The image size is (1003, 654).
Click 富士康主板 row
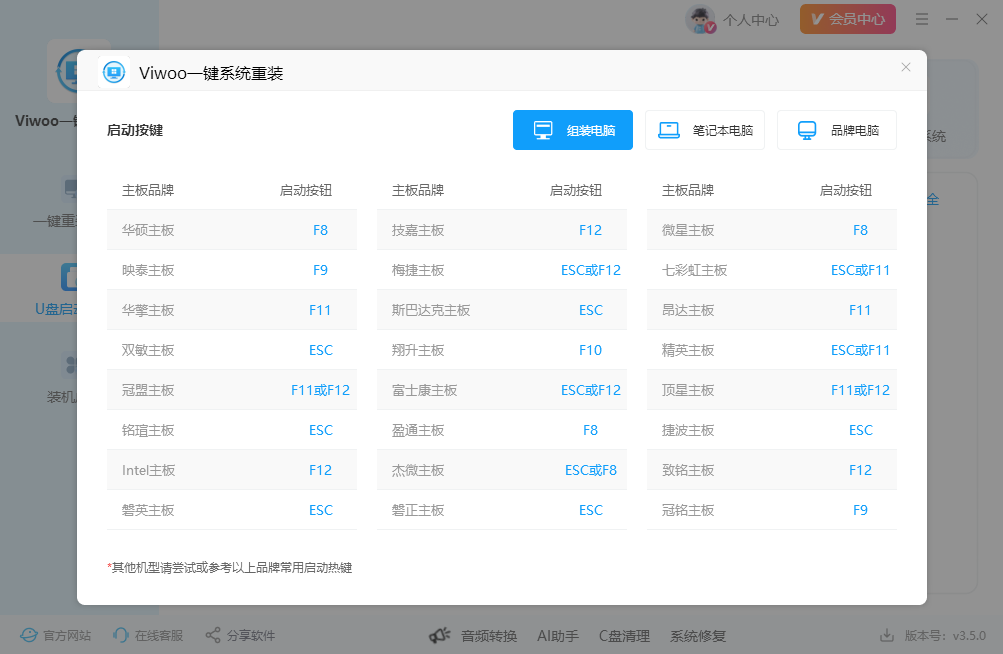[x=502, y=390]
